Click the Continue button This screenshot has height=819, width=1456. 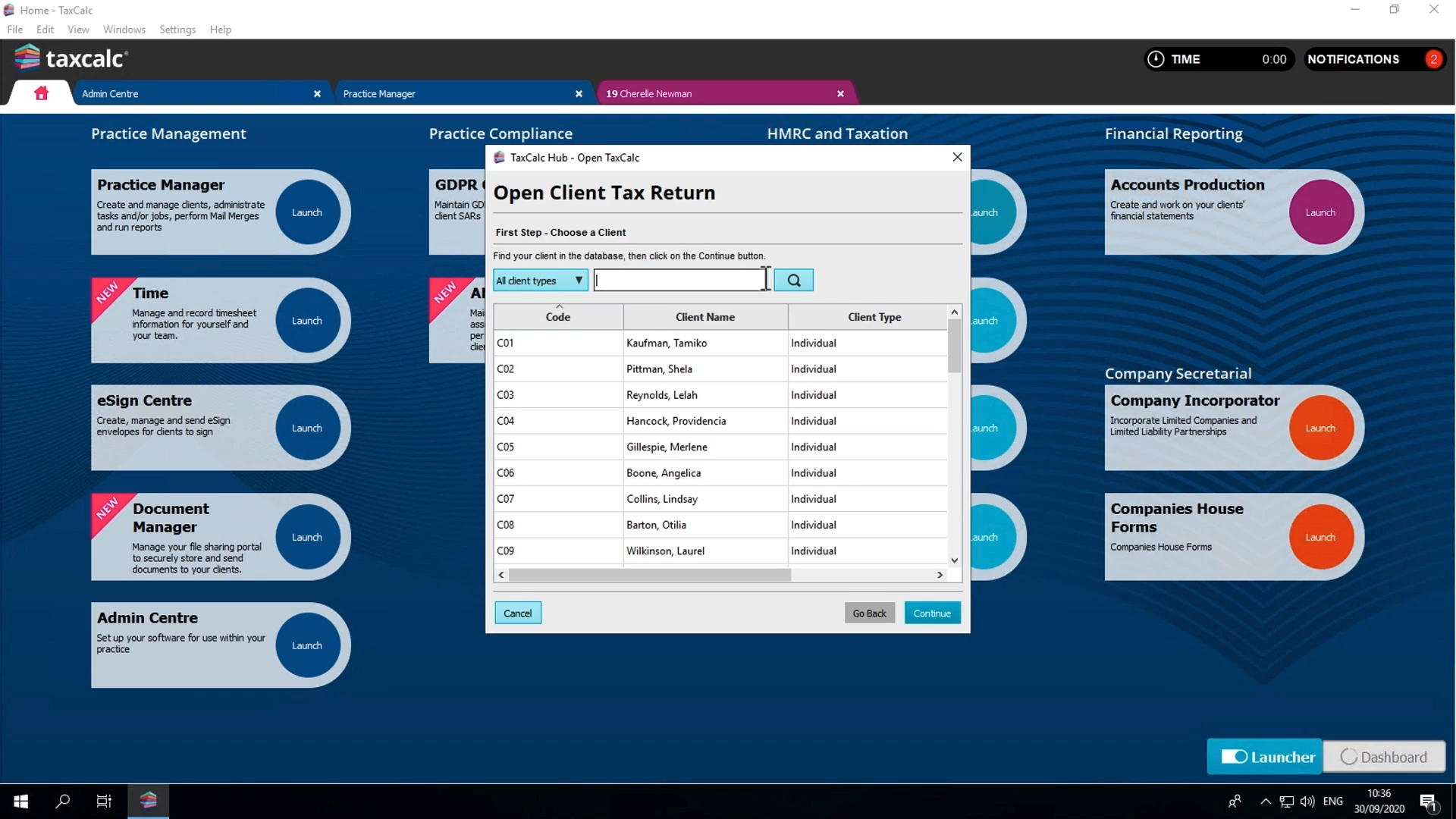pos(932,613)
